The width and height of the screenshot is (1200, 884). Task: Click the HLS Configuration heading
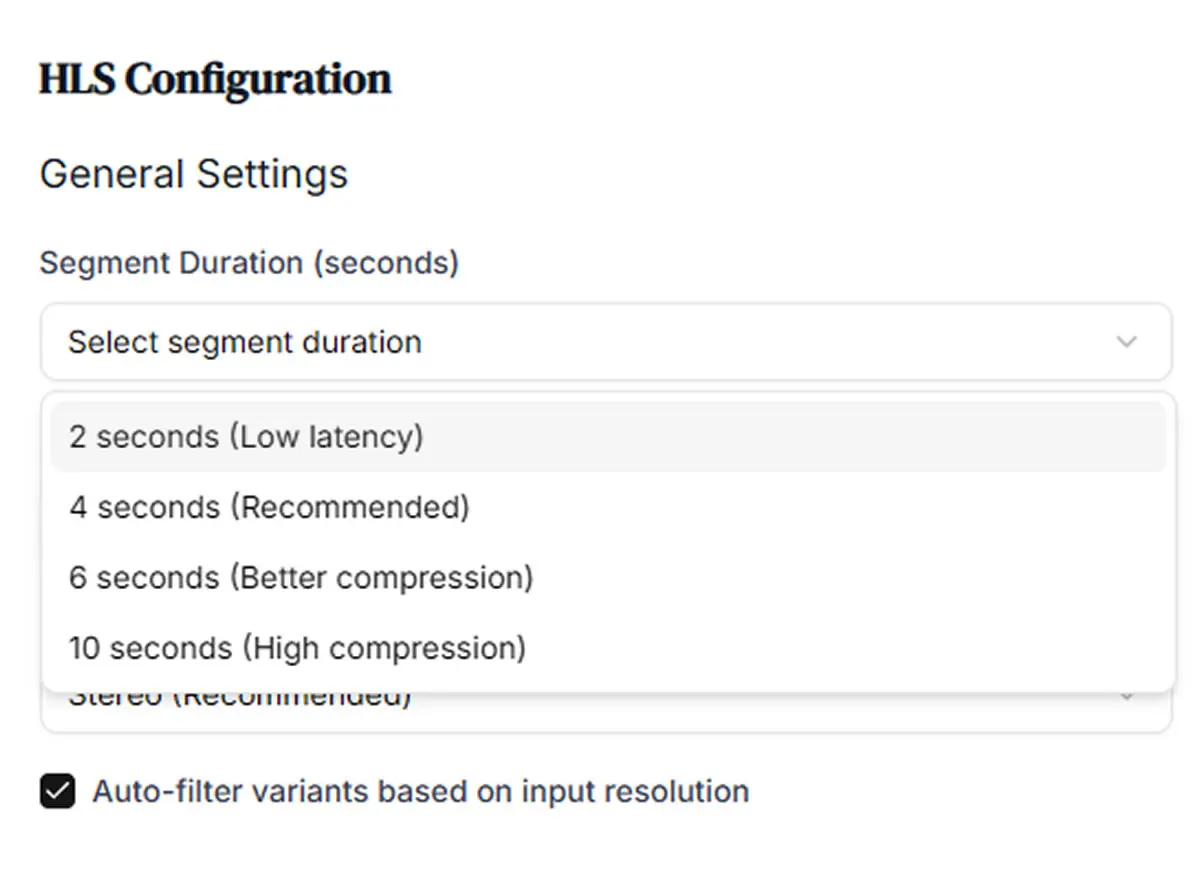[x=215, y=79]
